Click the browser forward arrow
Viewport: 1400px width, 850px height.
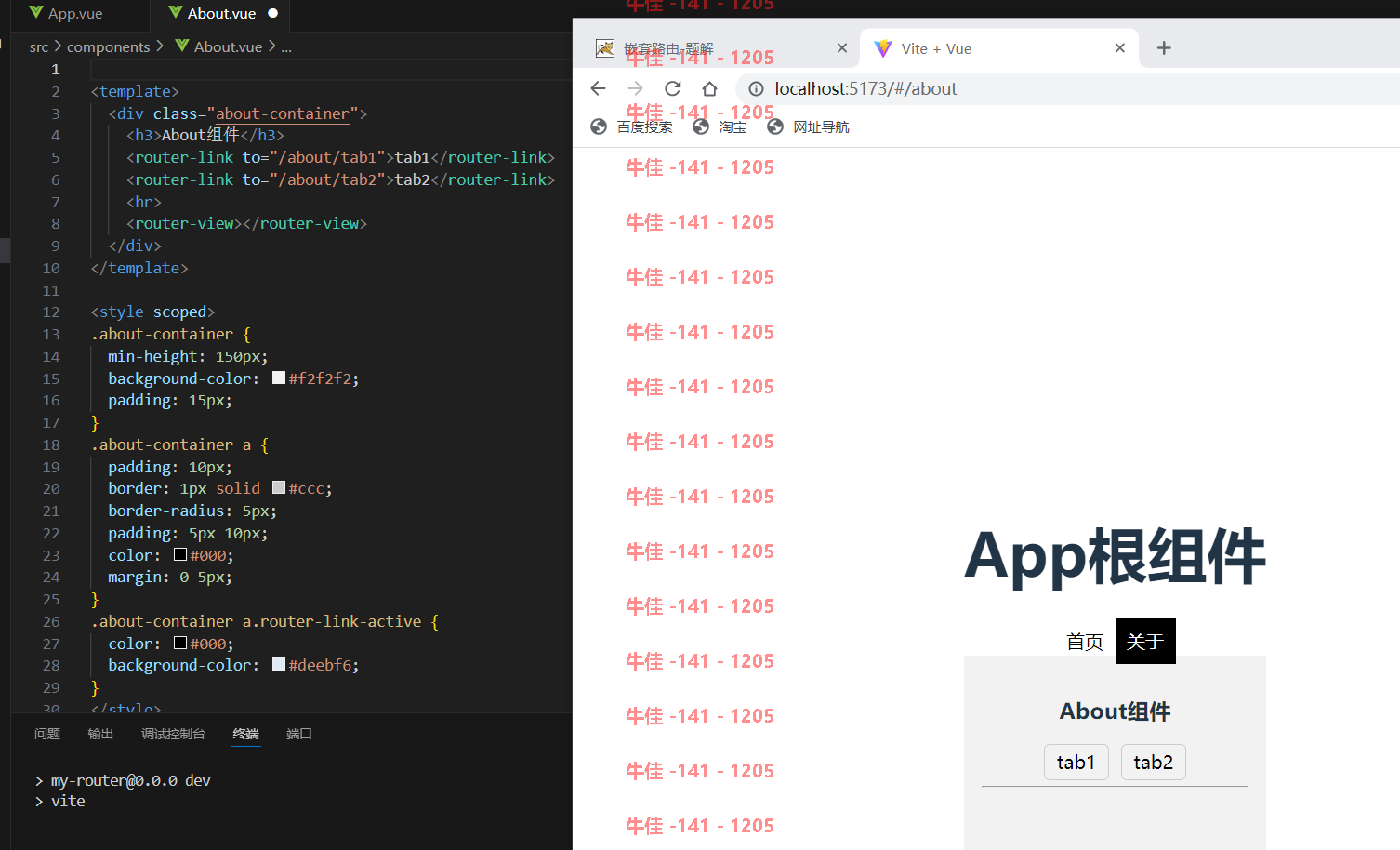click(635, 88)
